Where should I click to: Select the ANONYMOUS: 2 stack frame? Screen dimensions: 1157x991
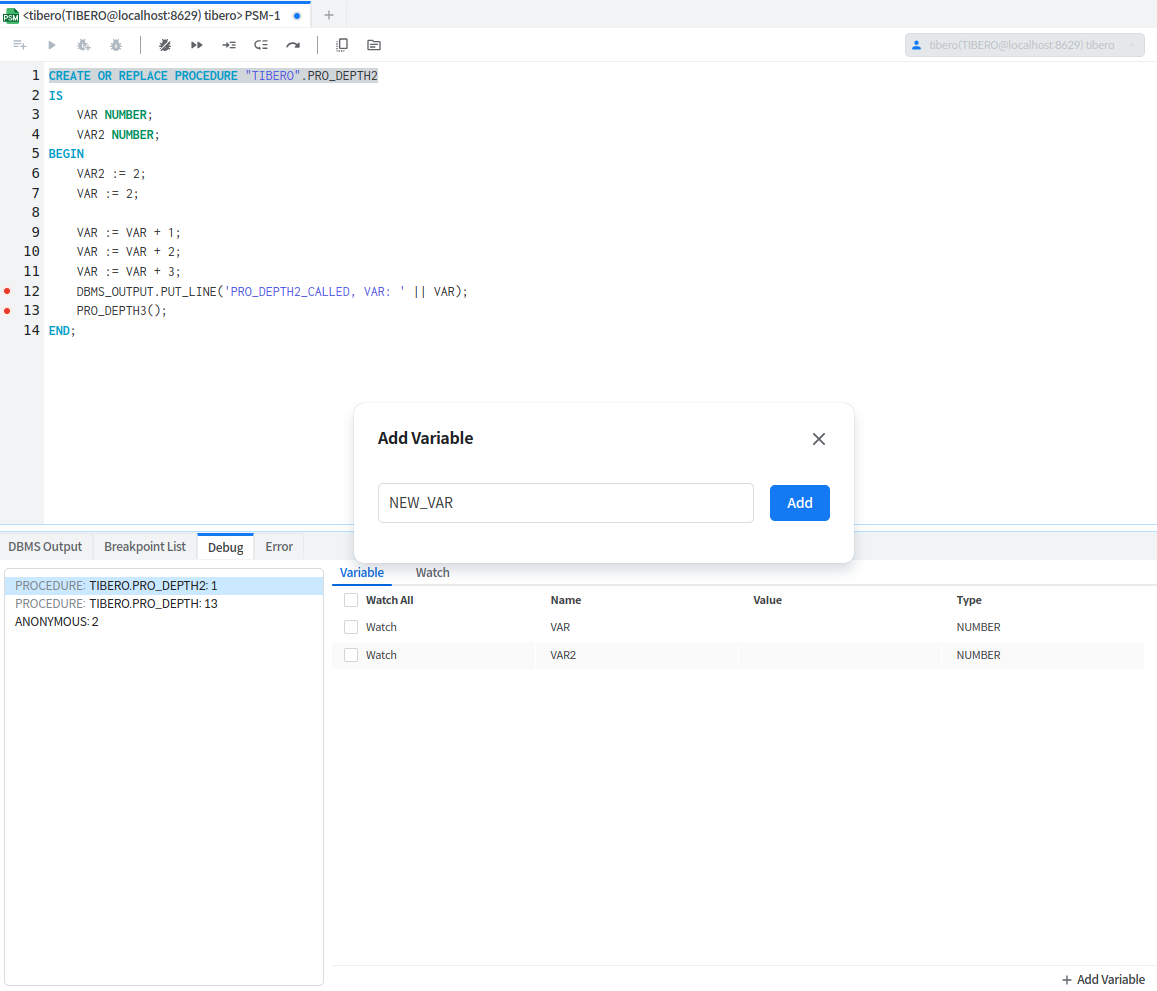click(57, 622)
